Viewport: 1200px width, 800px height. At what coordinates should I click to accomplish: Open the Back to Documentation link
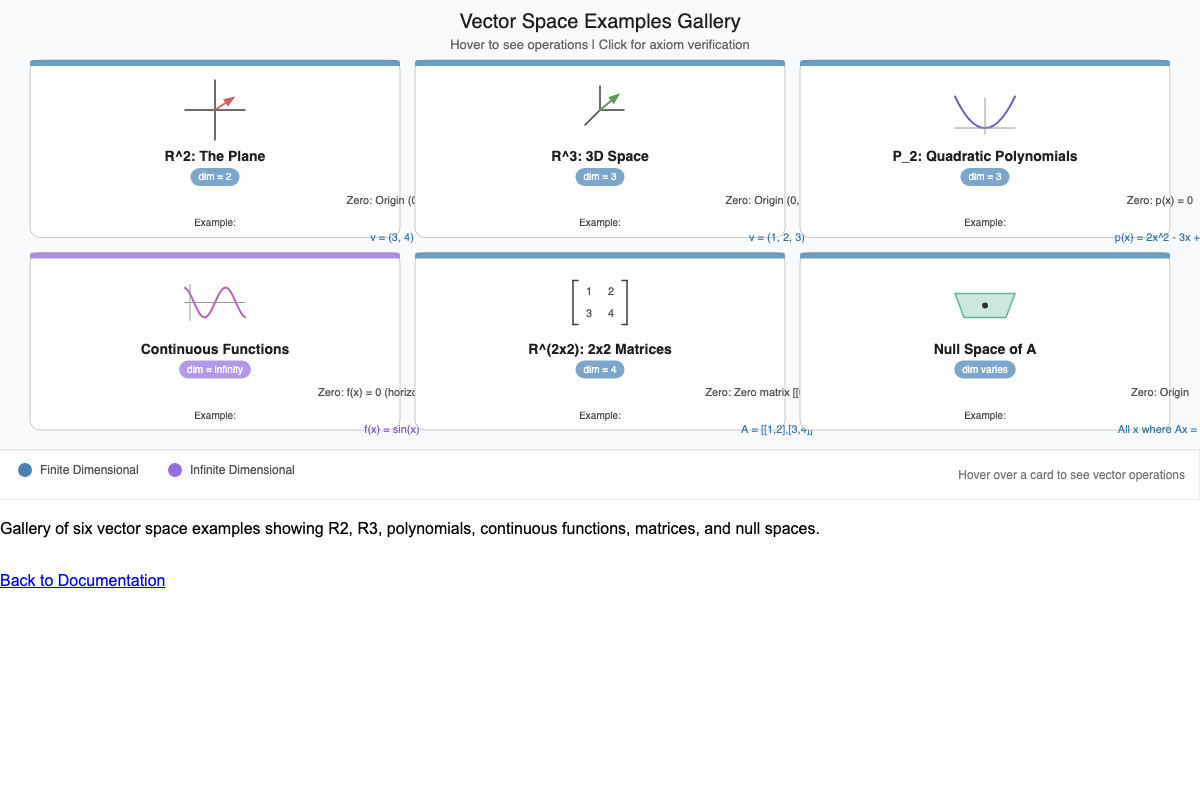pos(82,580)
